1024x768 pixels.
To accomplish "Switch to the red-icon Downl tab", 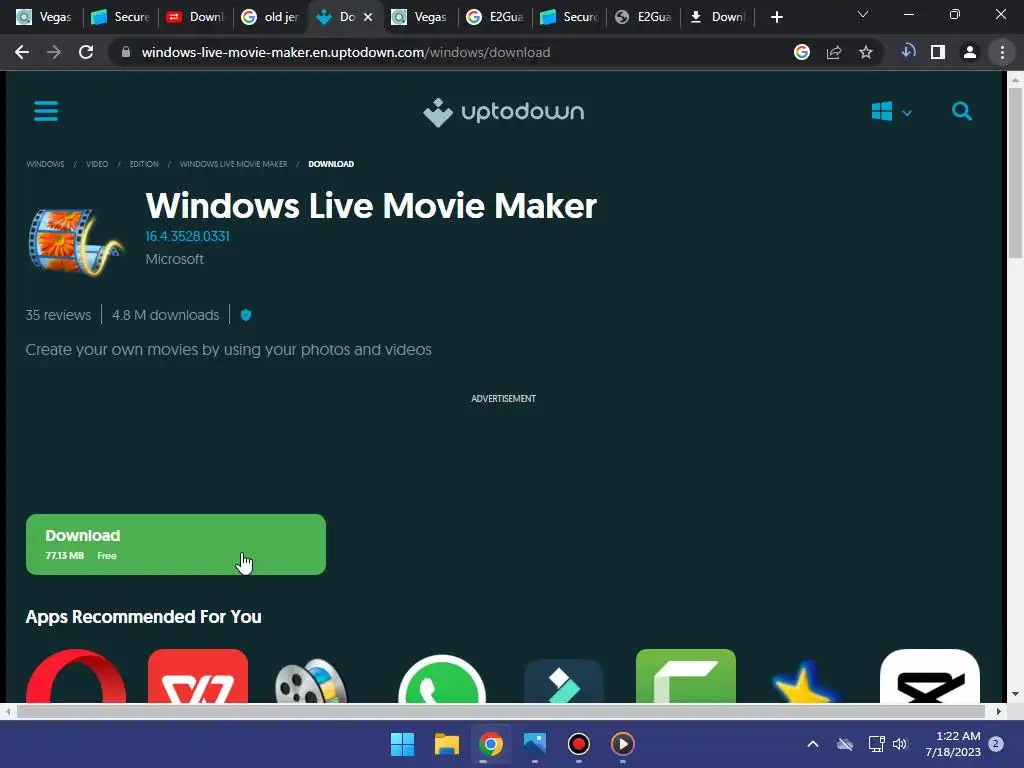I will click(x=195, y=17).
